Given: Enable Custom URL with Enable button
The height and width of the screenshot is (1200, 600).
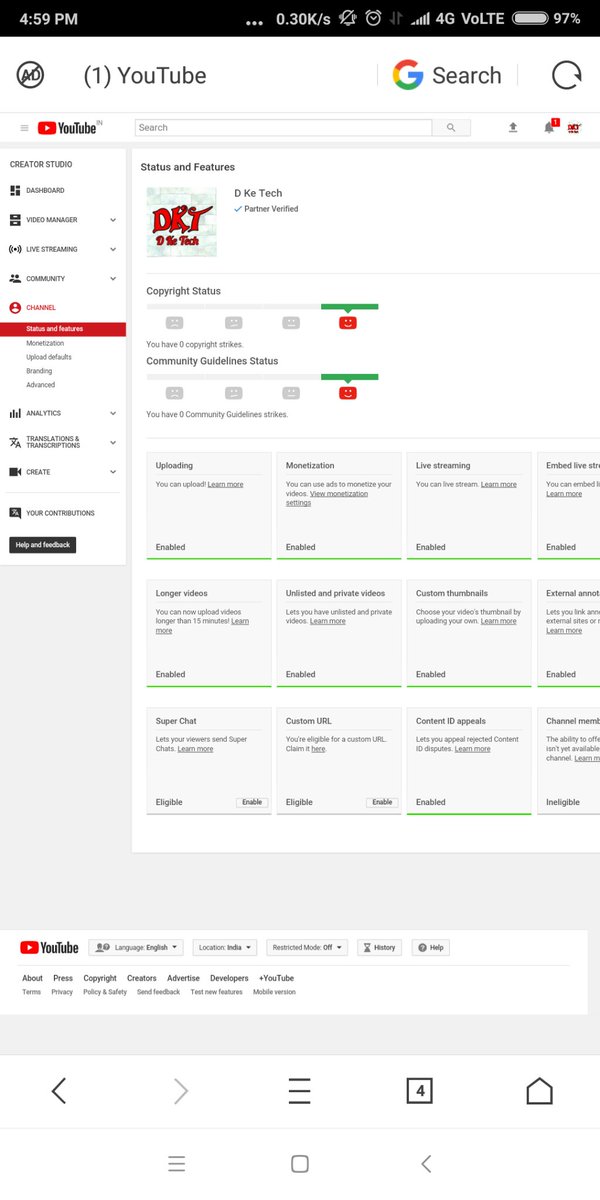Looking at the screenshot, I should (382, 802).
